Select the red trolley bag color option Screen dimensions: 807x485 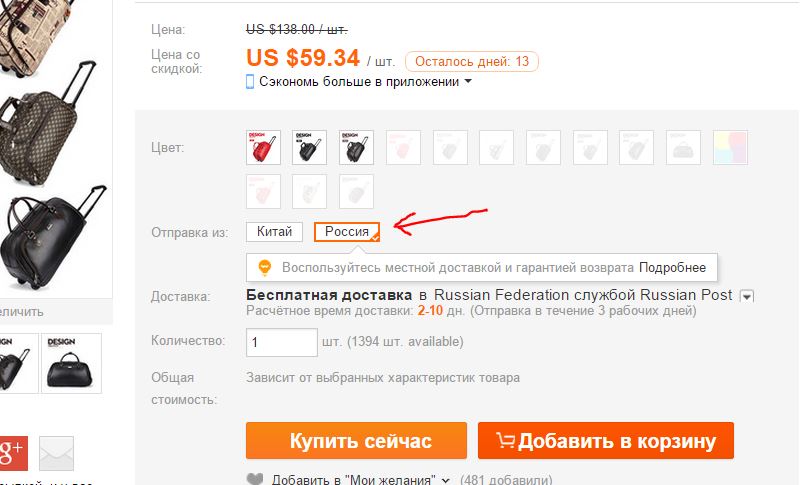[x=263, y=147]
